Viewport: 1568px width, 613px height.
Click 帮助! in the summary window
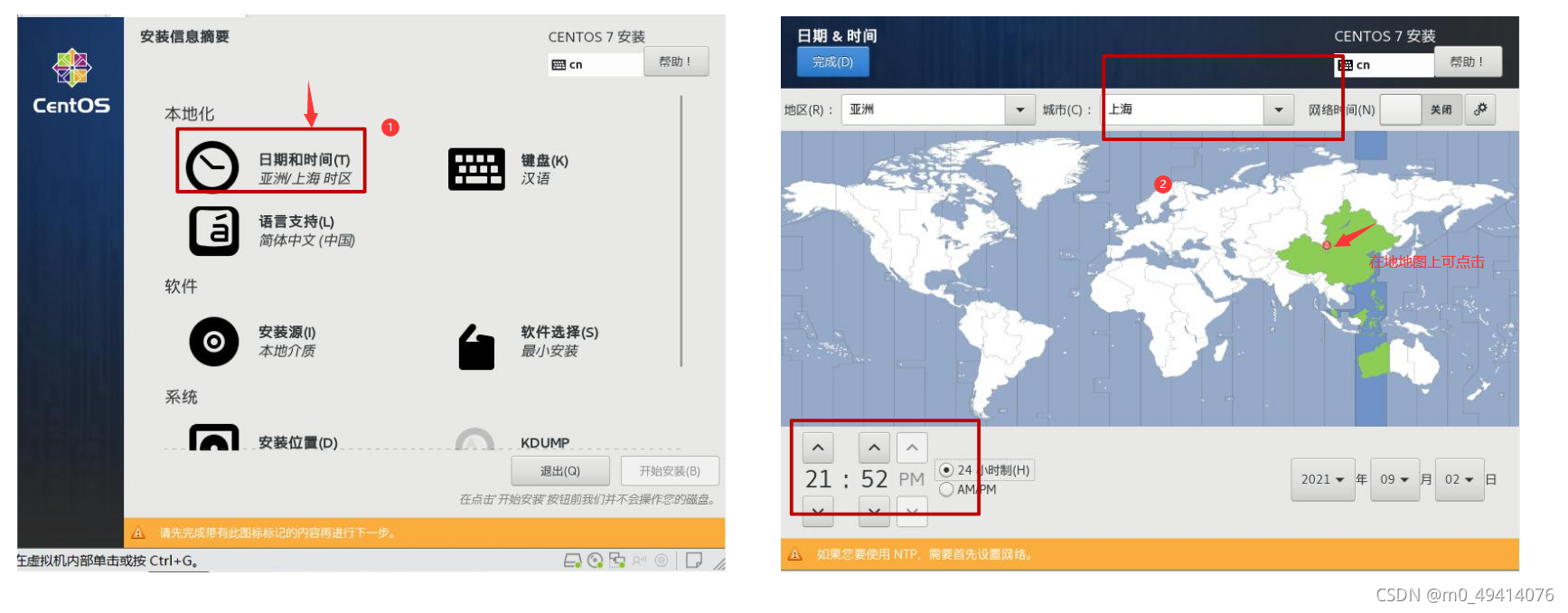click(675, 61)
